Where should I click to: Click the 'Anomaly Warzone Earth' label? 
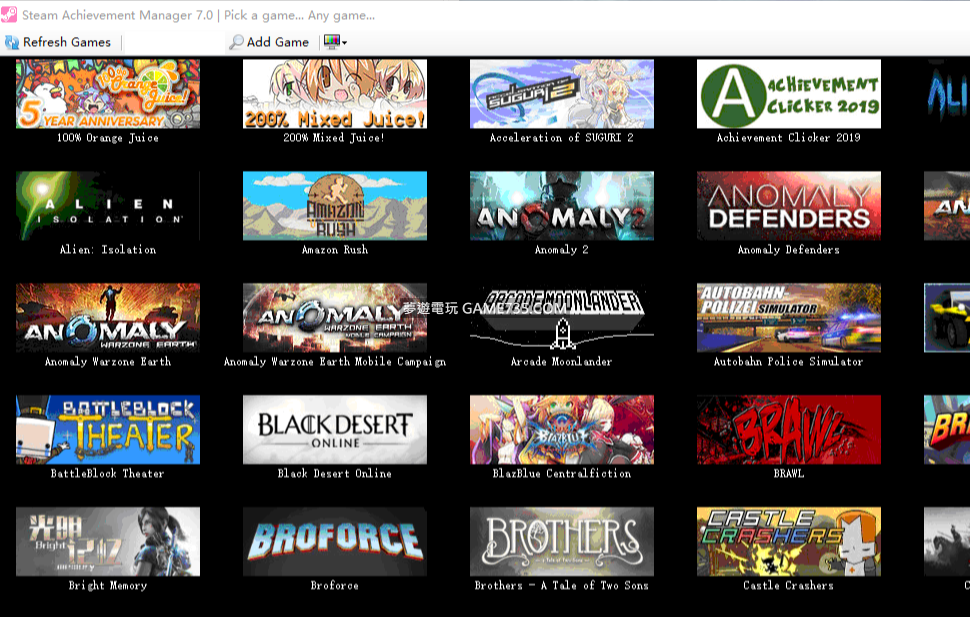click(x=108, y=362)
